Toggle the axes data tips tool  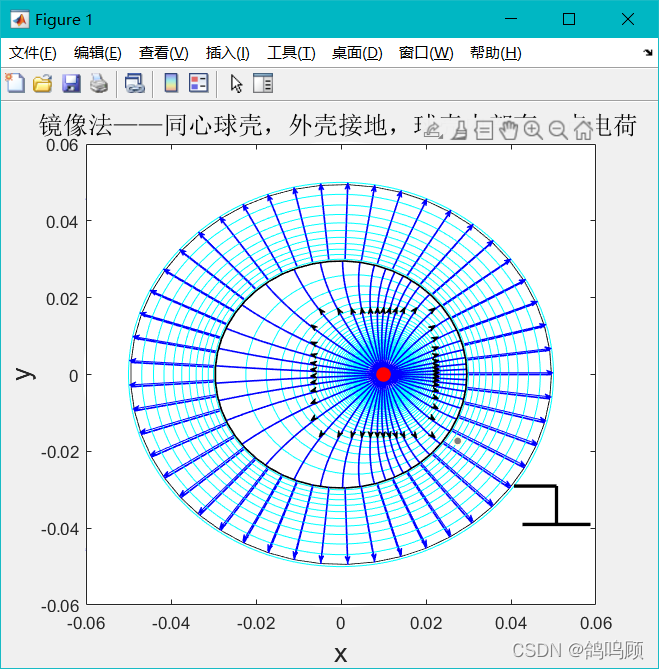(484, 130)
